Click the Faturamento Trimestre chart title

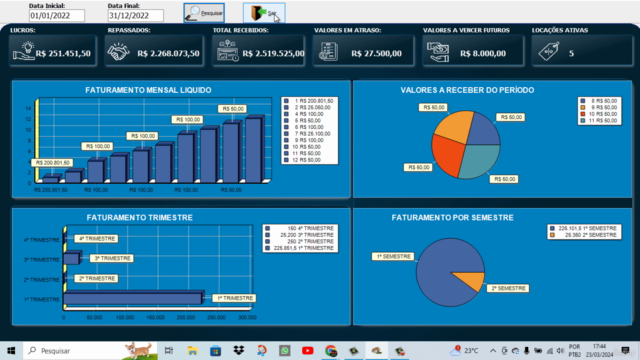tap(139, 218)
